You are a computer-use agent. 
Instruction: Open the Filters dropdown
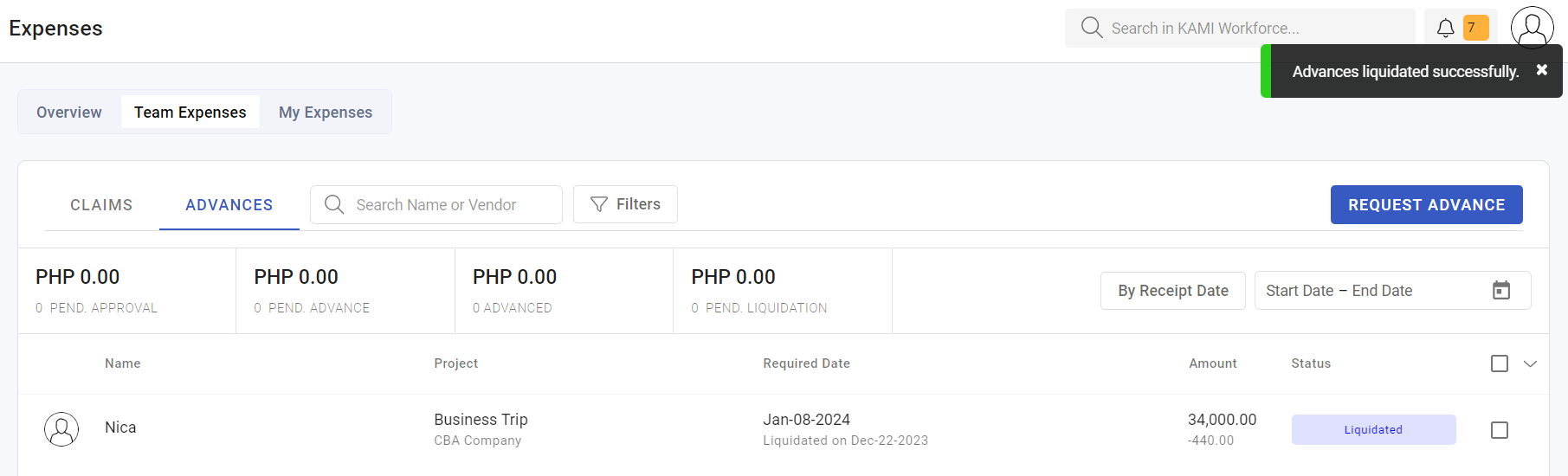(625, 204)
